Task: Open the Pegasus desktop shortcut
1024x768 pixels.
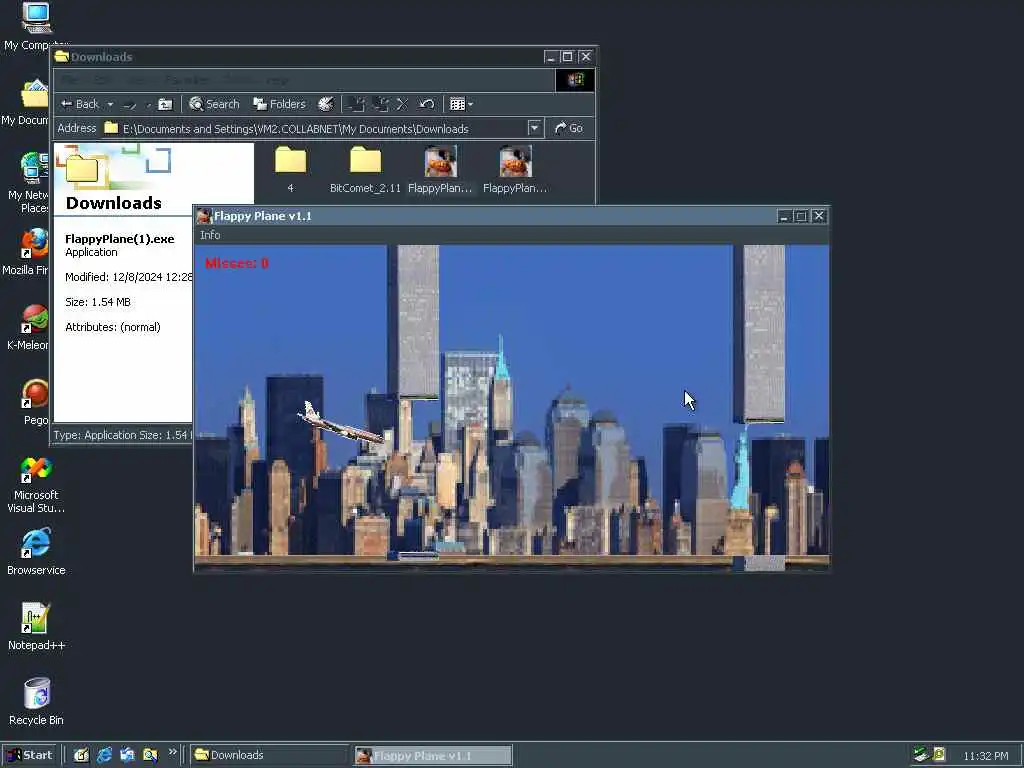Action: [35, 402]
